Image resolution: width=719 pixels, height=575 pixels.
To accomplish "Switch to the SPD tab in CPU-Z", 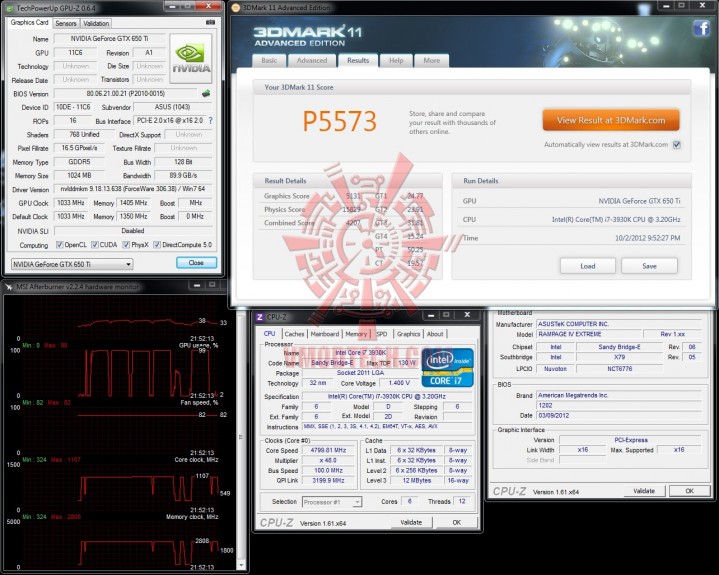I will [382, 334].
